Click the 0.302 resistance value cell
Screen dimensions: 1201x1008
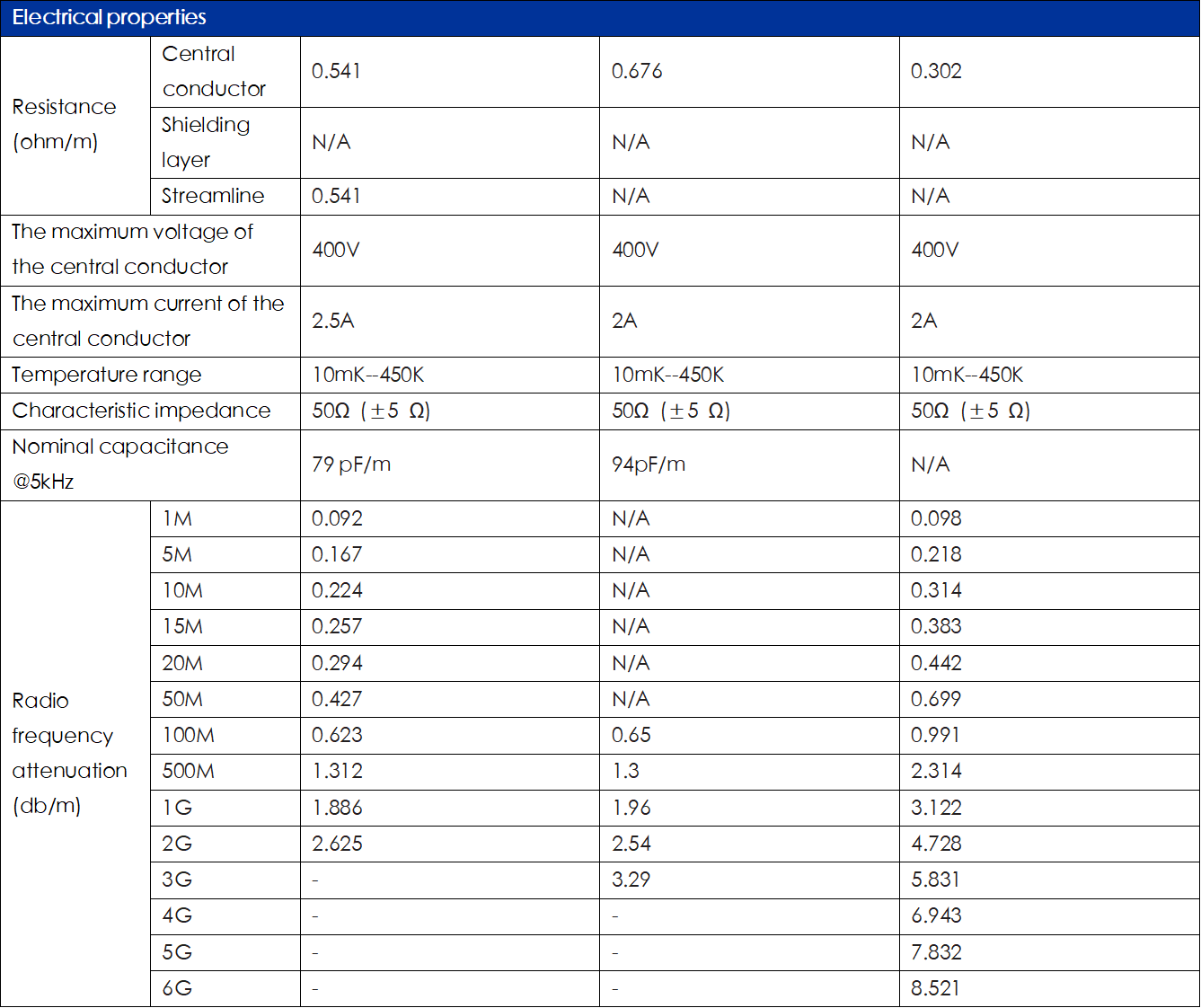936,71
